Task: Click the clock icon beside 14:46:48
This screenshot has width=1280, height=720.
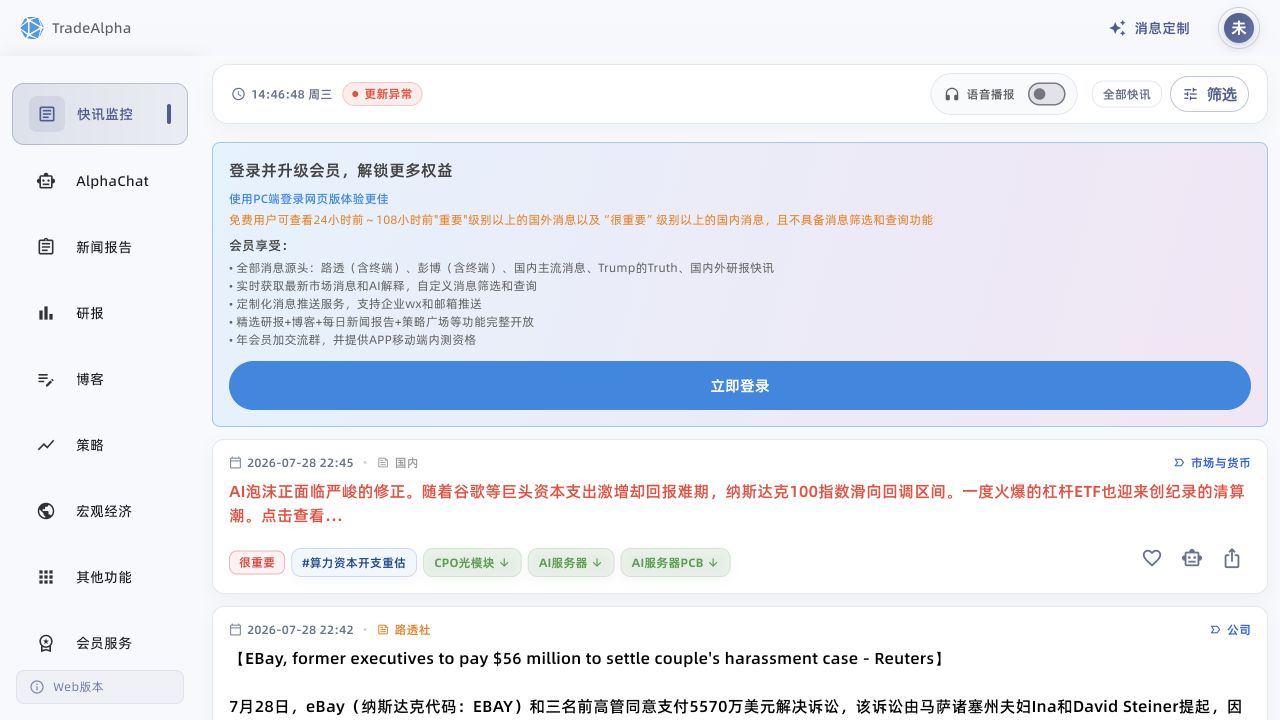Action: tap(238, 94)
